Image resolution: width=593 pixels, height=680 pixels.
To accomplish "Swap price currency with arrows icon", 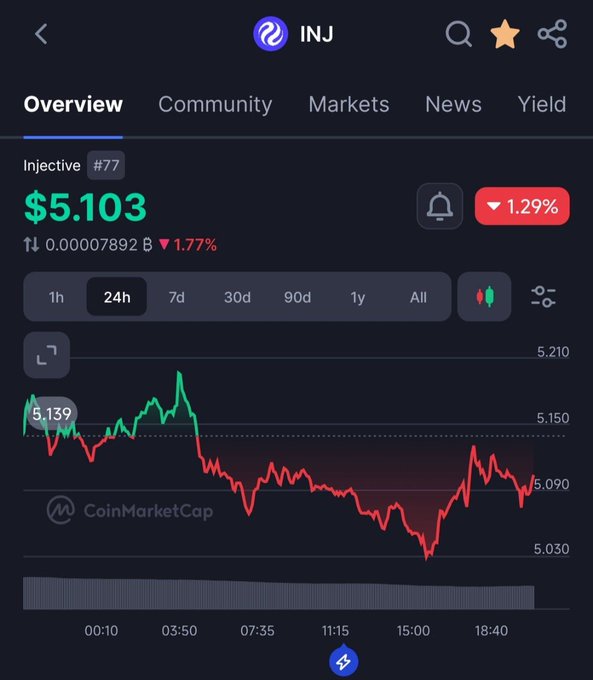I will (x=31, y=245).
